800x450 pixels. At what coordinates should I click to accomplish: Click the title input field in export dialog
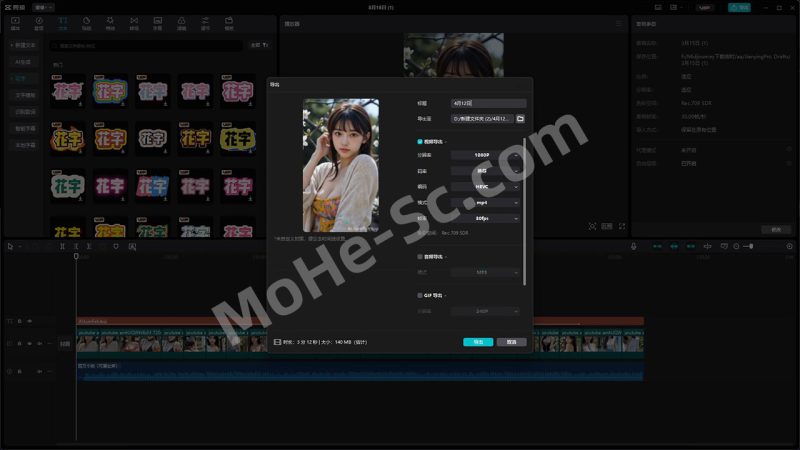point(488,103)
